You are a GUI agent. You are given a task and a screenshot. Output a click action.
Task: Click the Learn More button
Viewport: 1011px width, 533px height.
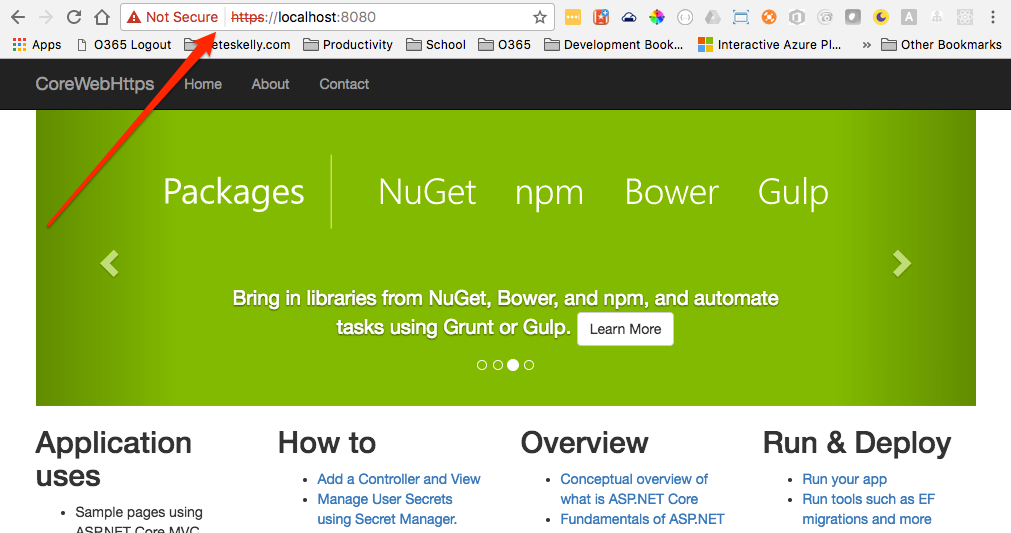625,329
